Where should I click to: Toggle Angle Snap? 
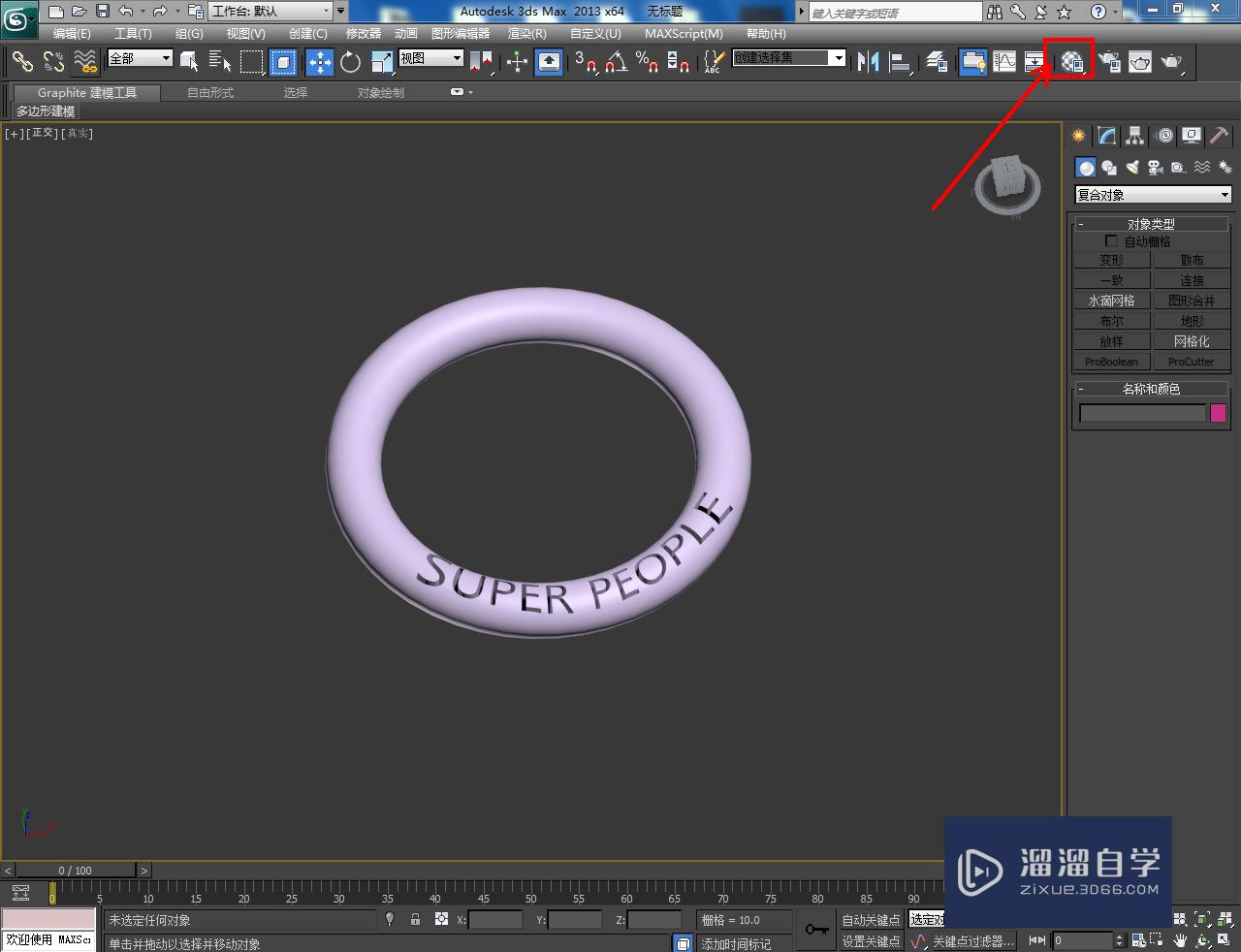(616, 61)
